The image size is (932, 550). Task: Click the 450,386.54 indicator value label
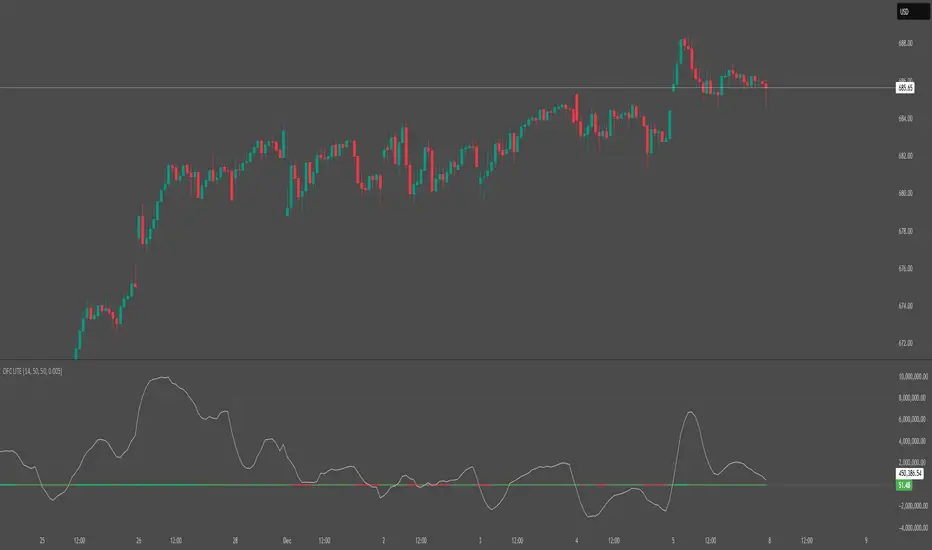(909, 473)
